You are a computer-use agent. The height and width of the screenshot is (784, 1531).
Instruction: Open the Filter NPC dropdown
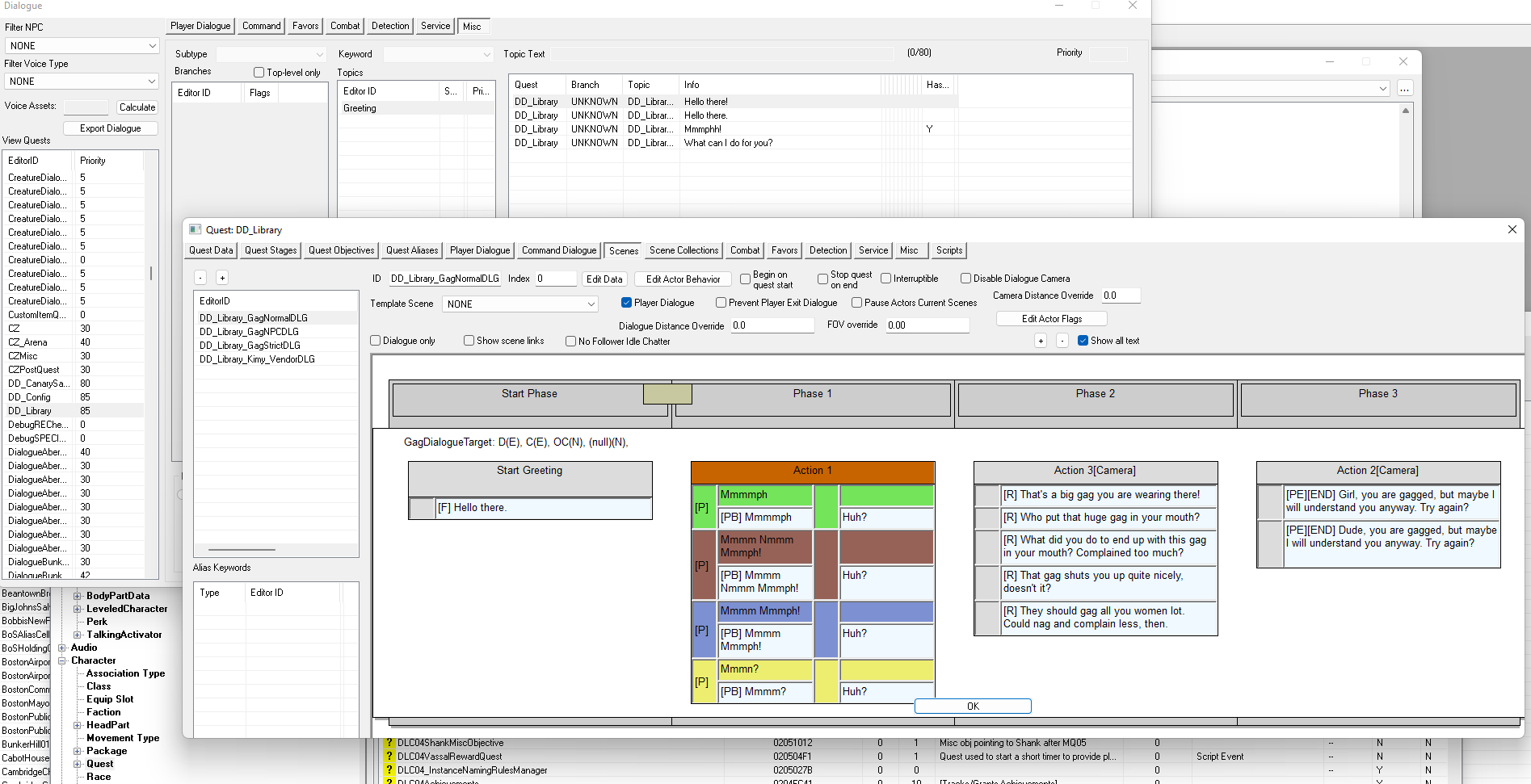82,46
